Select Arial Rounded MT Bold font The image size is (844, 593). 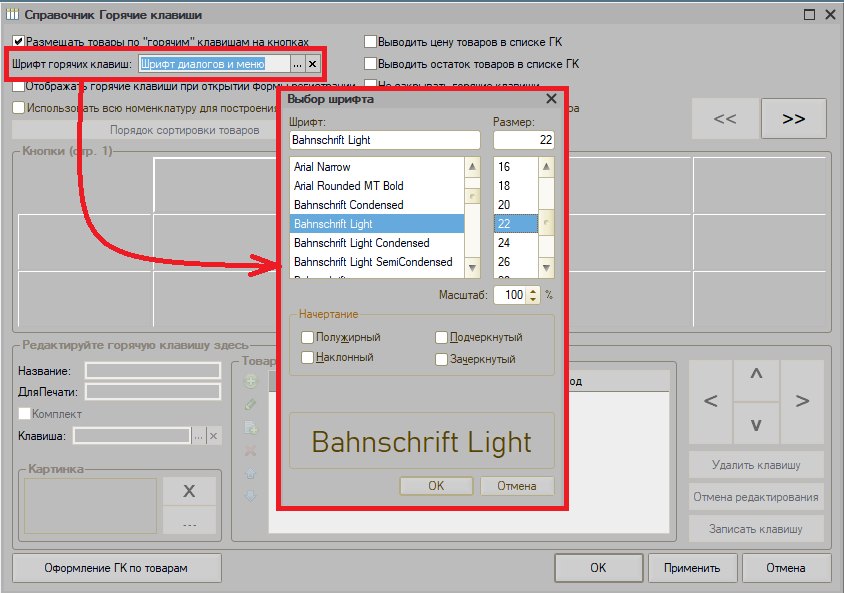pos(377,186)
